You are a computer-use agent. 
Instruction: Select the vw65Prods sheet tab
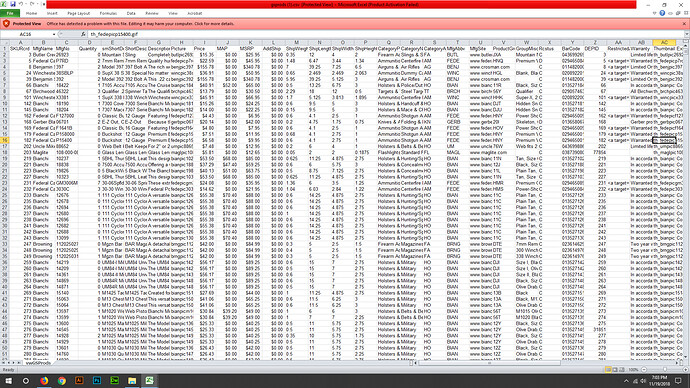(x=38, y=363)
